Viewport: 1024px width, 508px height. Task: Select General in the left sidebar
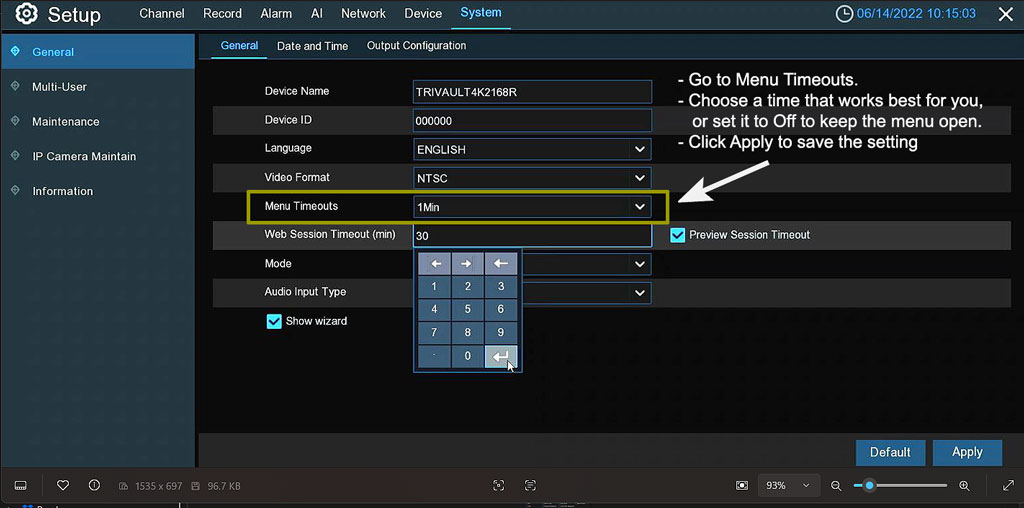point(98,52)
